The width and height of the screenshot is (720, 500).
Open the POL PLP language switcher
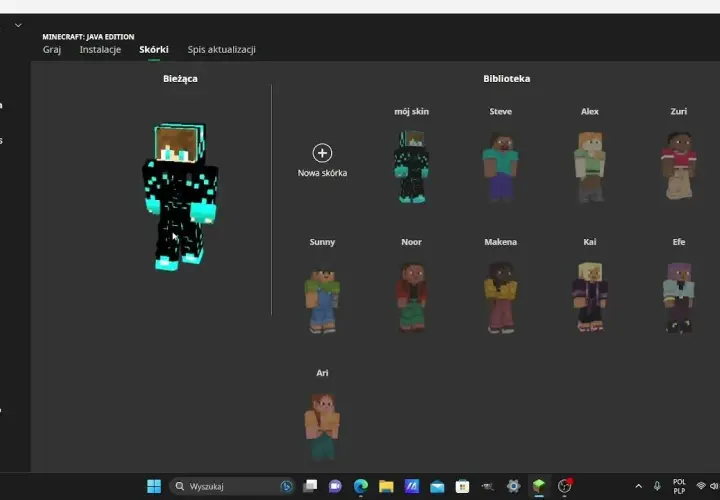679,486
